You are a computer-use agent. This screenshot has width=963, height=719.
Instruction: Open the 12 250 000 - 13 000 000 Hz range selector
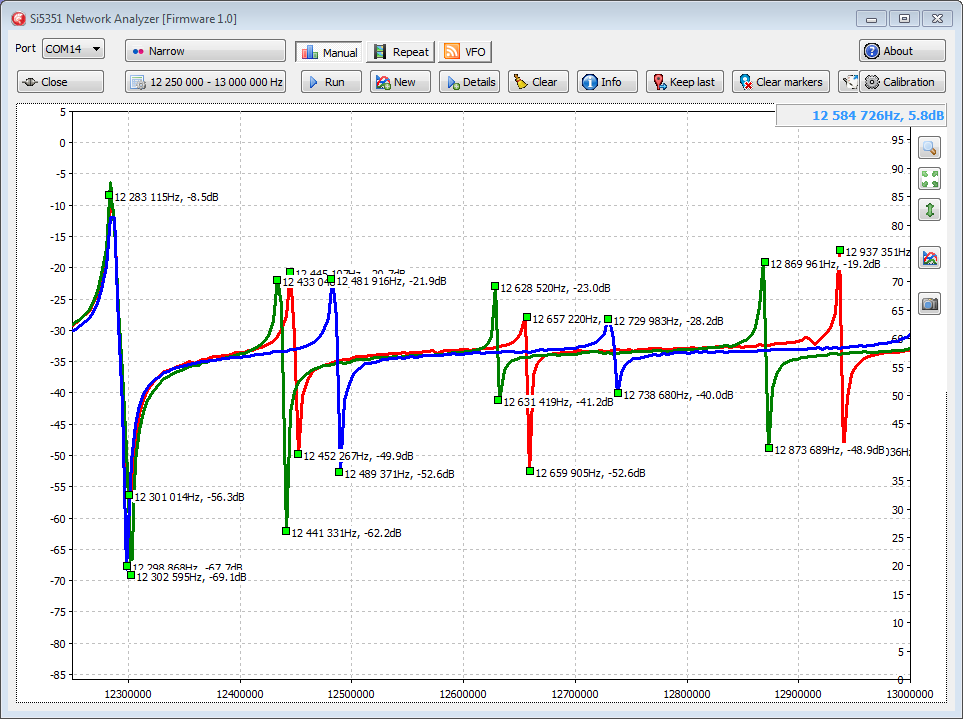click(205, 82)
